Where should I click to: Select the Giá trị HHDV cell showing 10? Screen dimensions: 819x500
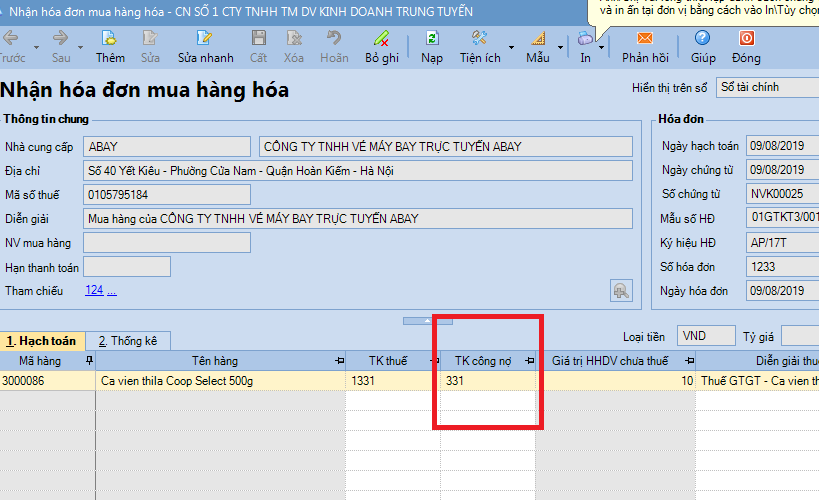[616, 381]
